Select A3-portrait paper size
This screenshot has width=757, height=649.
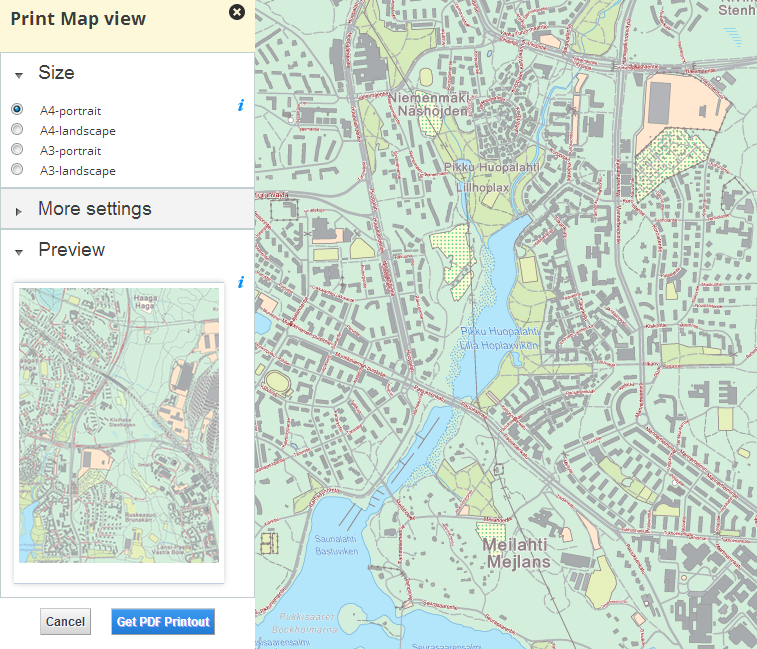click(17, 150)
